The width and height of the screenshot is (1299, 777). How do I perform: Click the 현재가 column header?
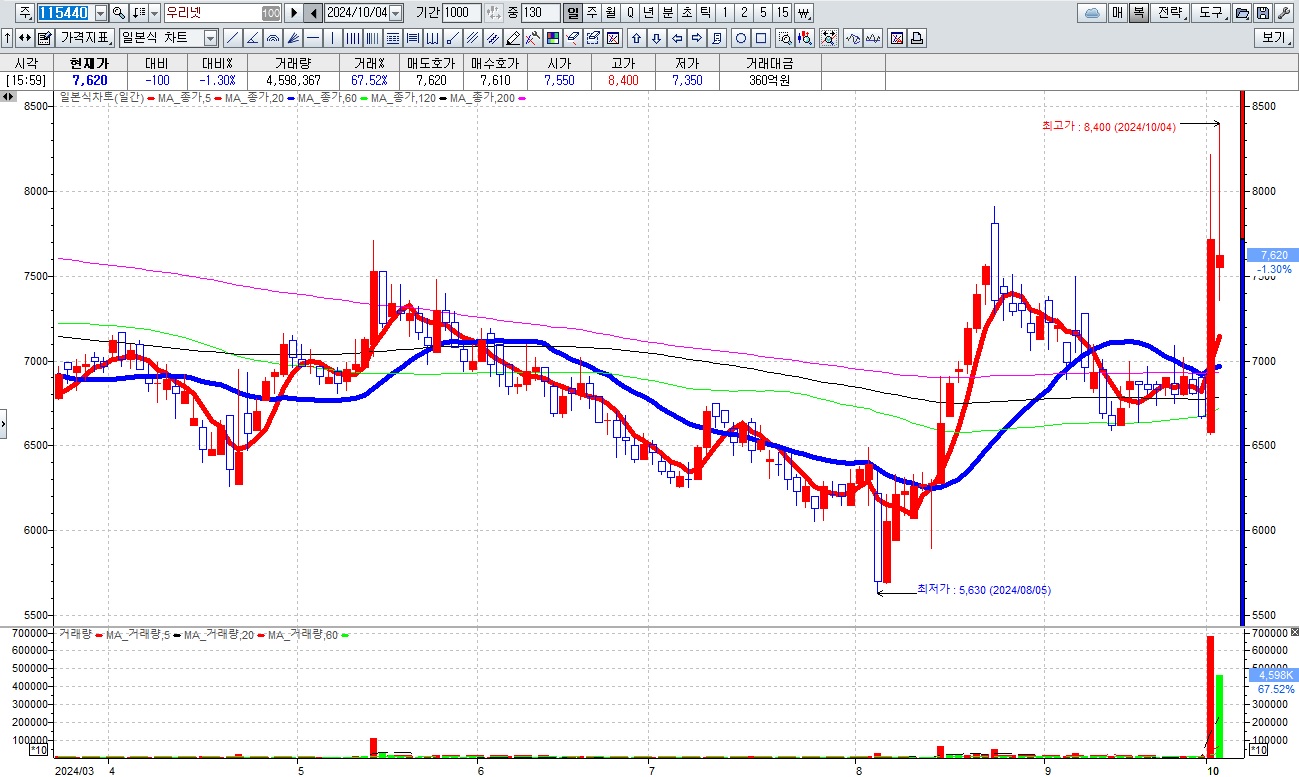[89, 63]
